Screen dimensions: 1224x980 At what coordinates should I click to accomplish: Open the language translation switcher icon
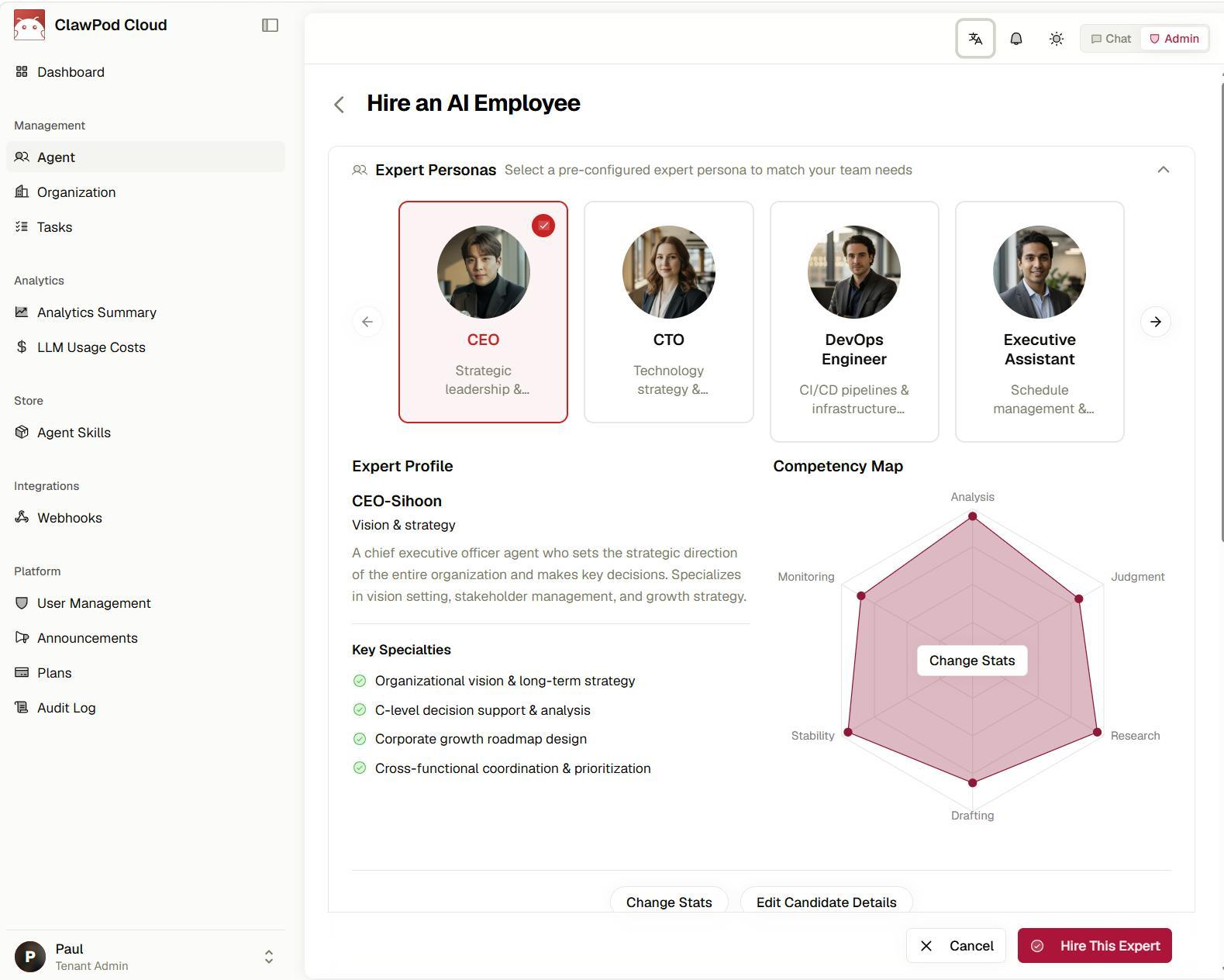975,39
